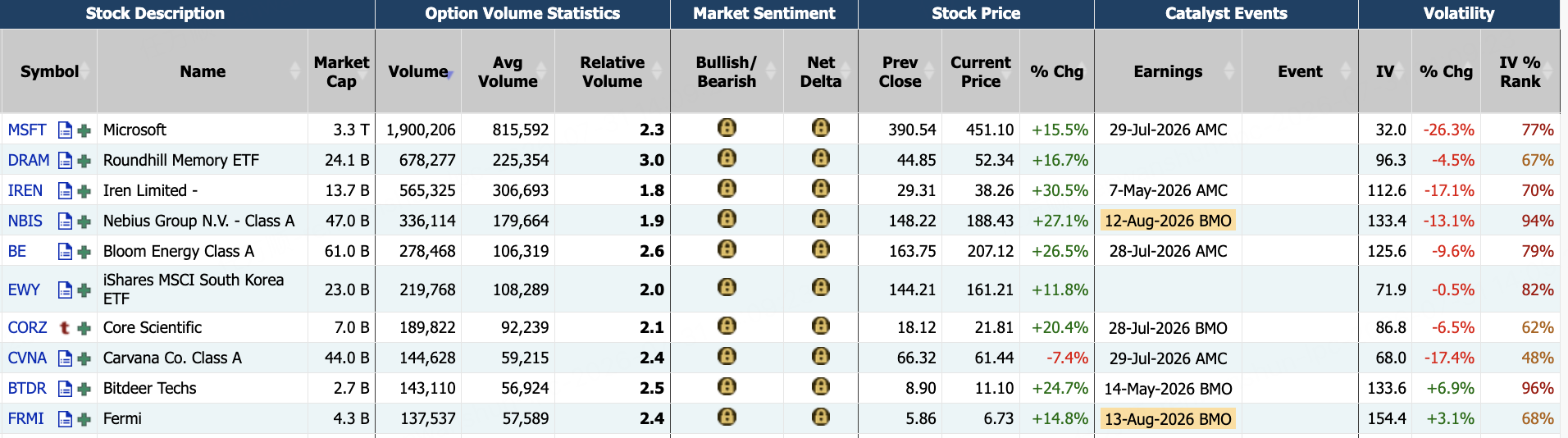This screenshot has height=438, width=1568.
Task: Click the highlighted 12-Aug-2026 BMO earnings date
Action: coord(1168,221)
